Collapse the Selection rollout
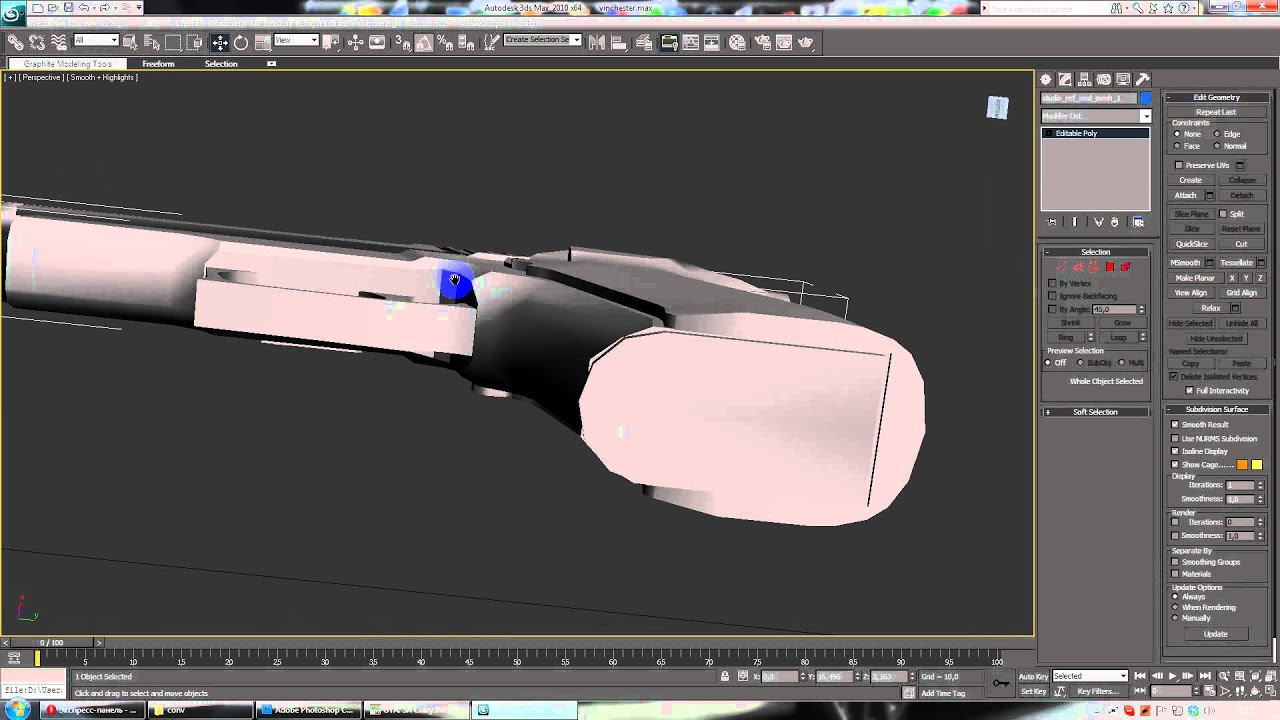 (x=1095, y=252)
